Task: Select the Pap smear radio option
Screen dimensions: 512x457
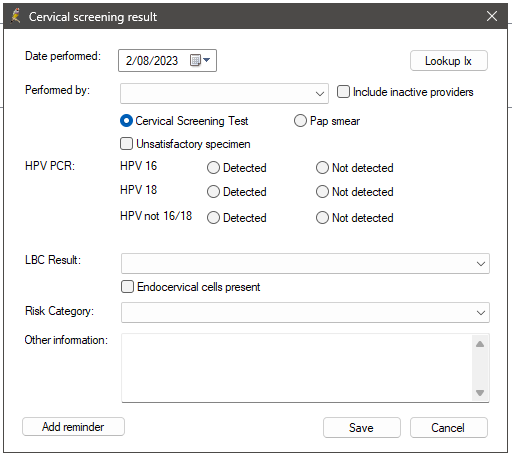Action: pyautogui.click(x=300, y=121)
